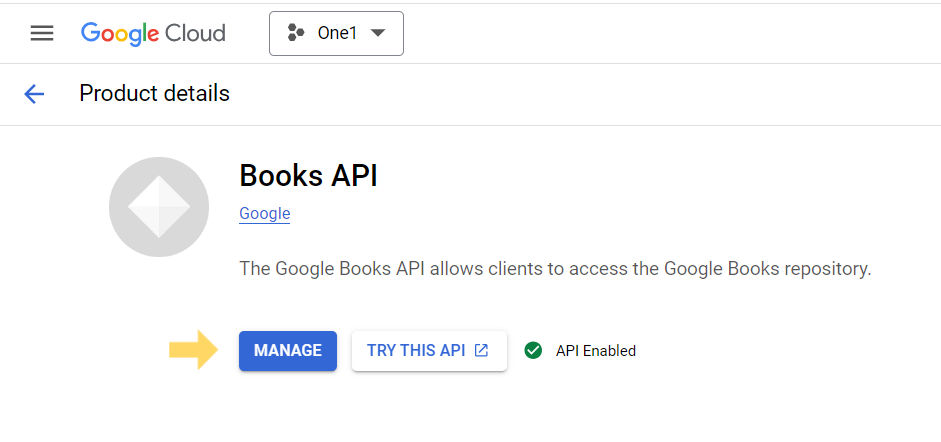Select the "Books API" heading
941x442 pixels.
(x=308, y=176)
